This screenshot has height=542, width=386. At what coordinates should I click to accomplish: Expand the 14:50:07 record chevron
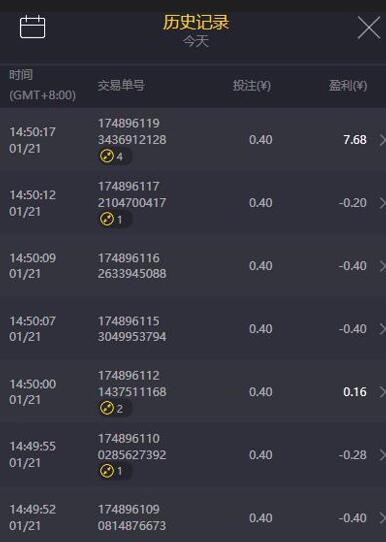(382, 329)
